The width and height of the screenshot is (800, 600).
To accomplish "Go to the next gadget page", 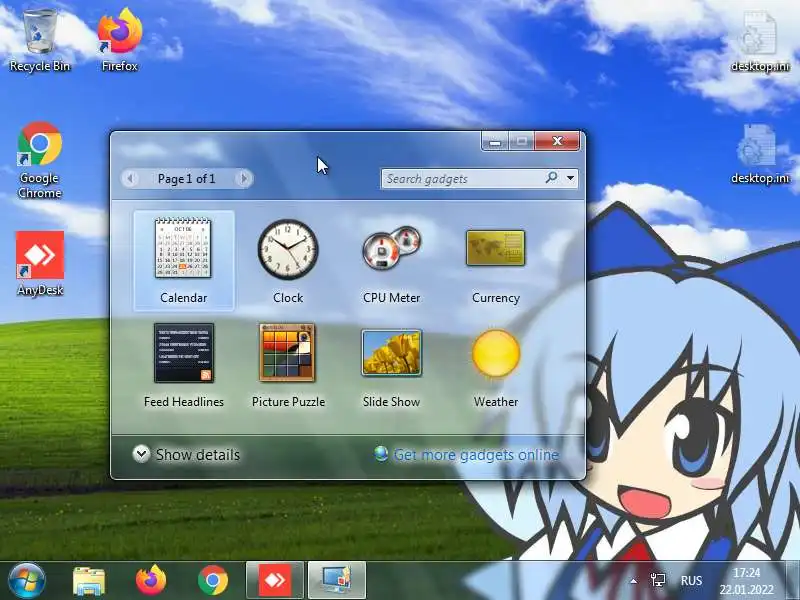I will [x=244, y=179].
